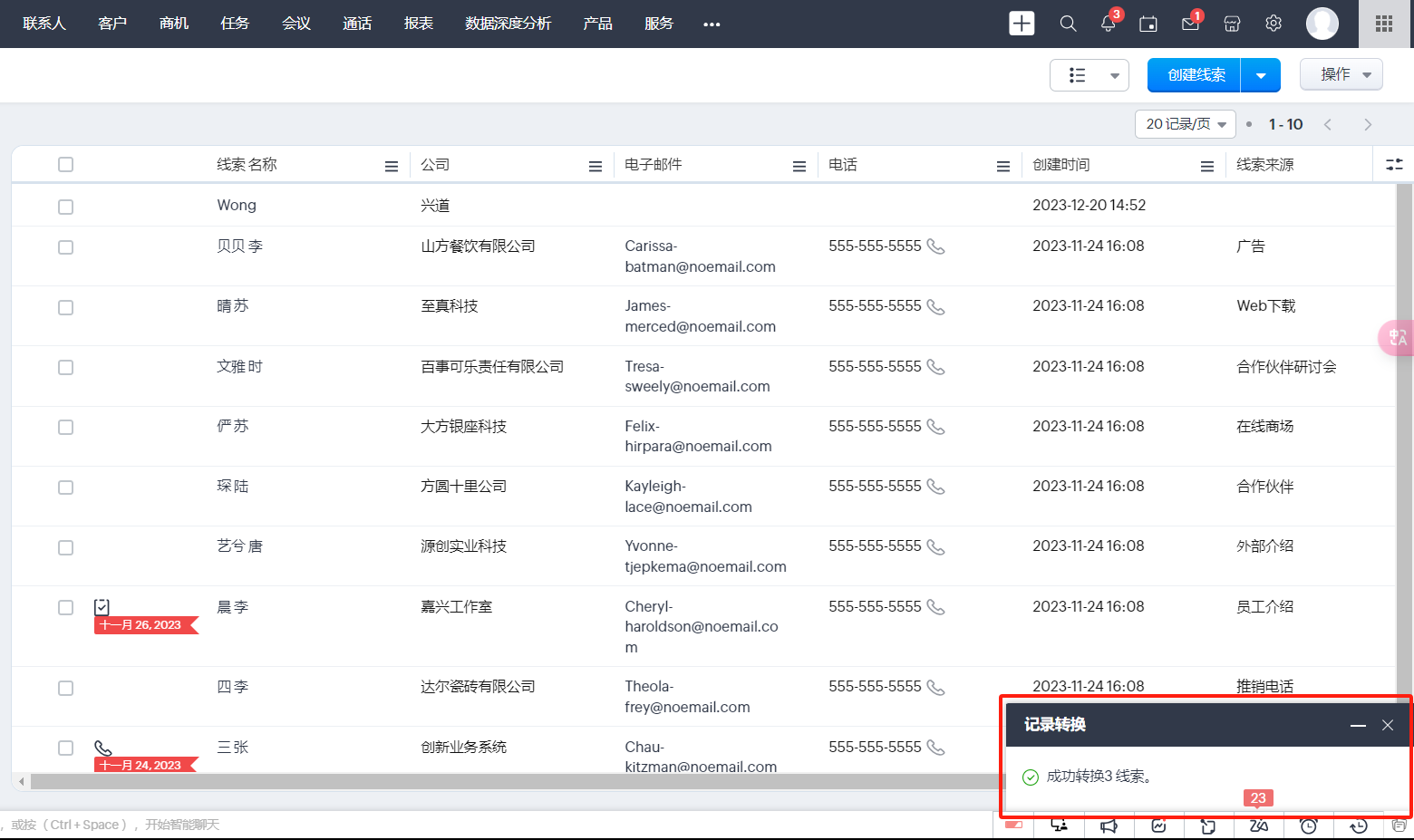Viewport: 1414px width, 840px height.
Task: Open the 操作 actions dropdown
Action: [1341, 74]
